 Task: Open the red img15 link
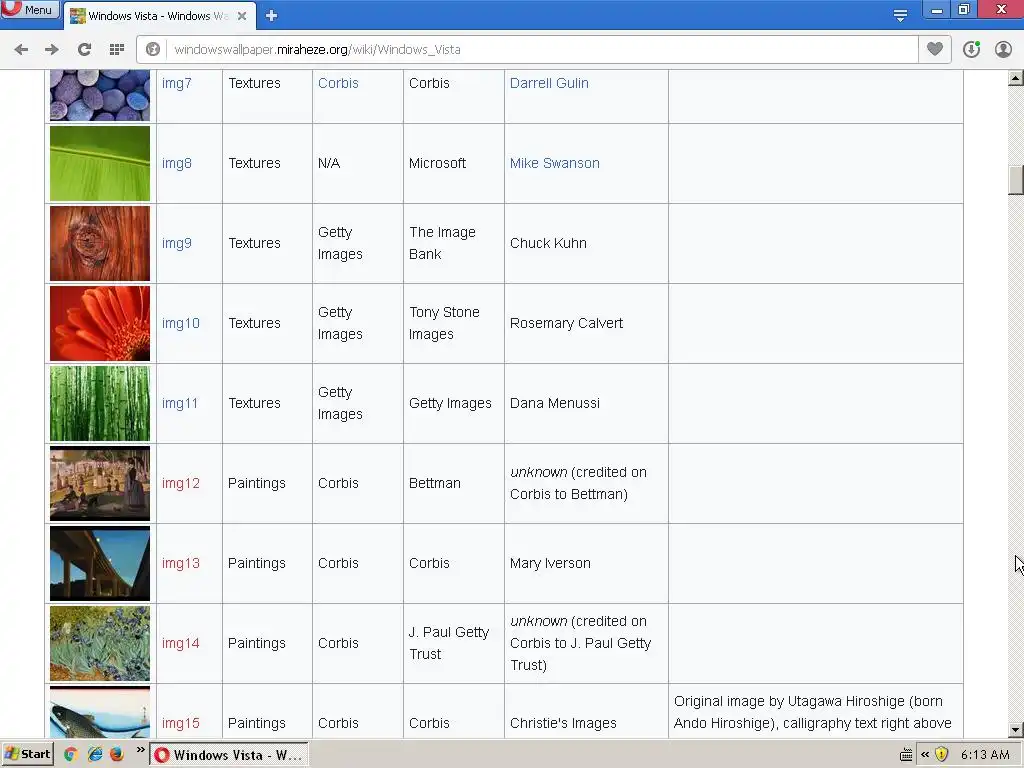[181, 723]
